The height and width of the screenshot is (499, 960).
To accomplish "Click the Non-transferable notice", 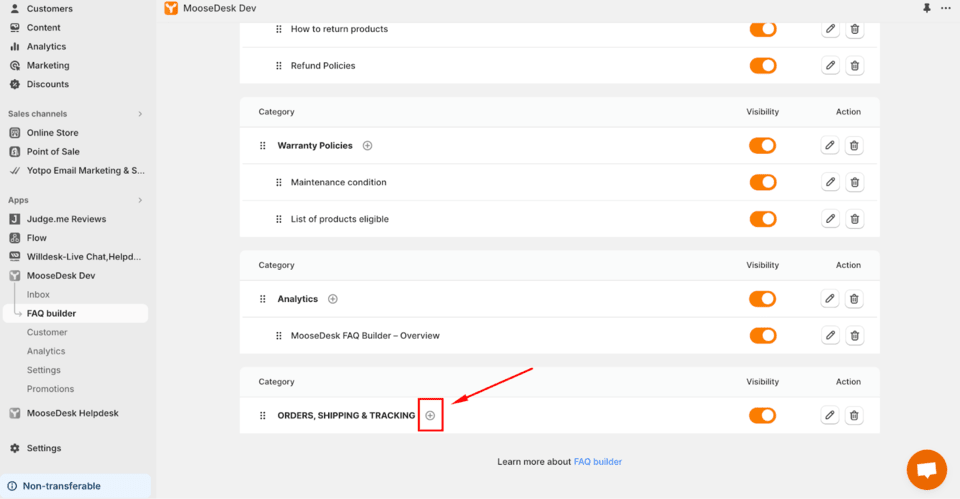I will point(75,486).
